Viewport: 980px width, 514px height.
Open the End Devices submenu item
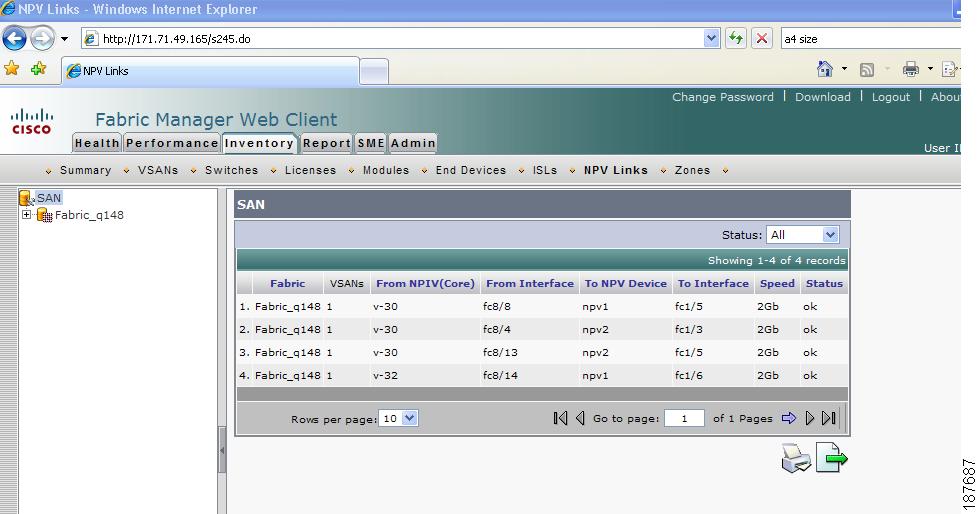click(471, 170)
